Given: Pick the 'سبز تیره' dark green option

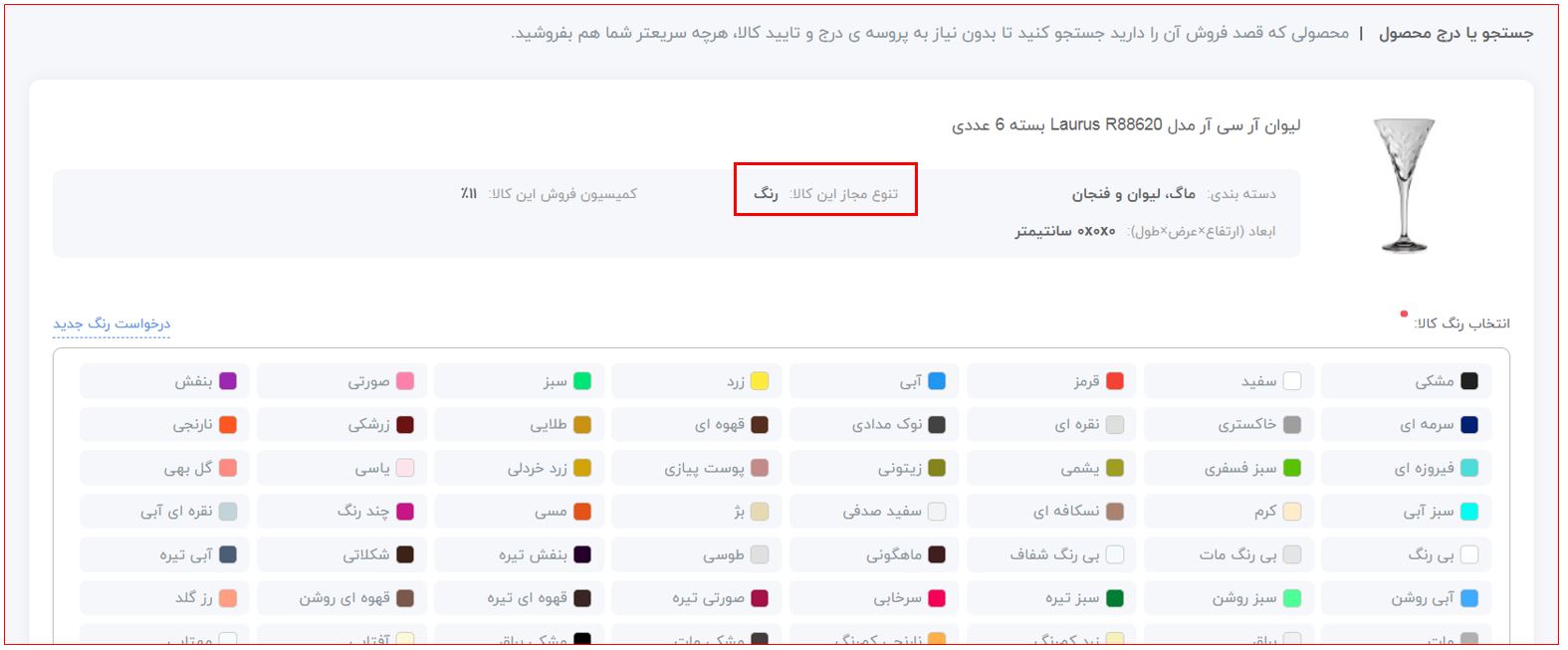Looking at the screenshot, I should 1051,598.
